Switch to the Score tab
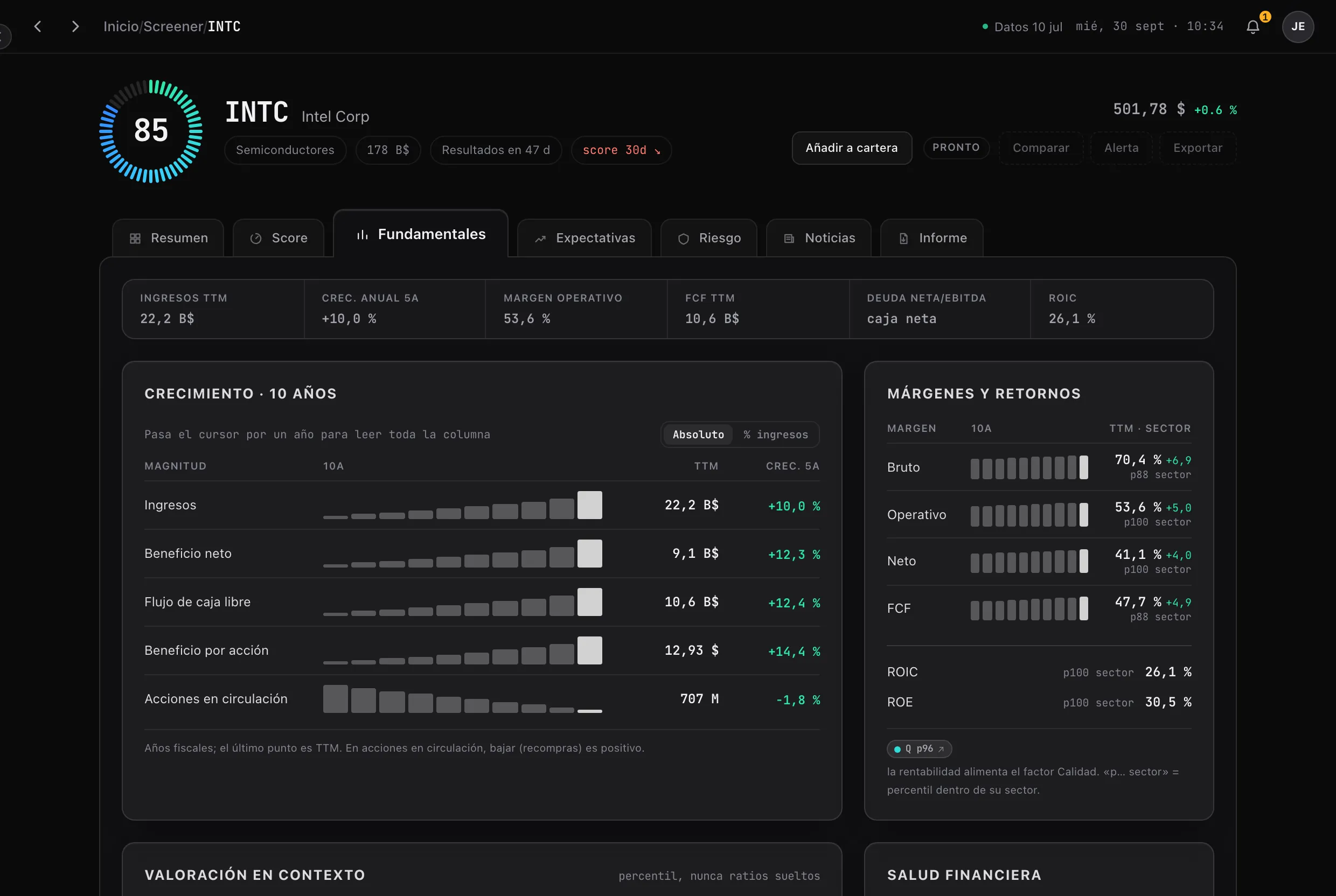 pos(279,237)
